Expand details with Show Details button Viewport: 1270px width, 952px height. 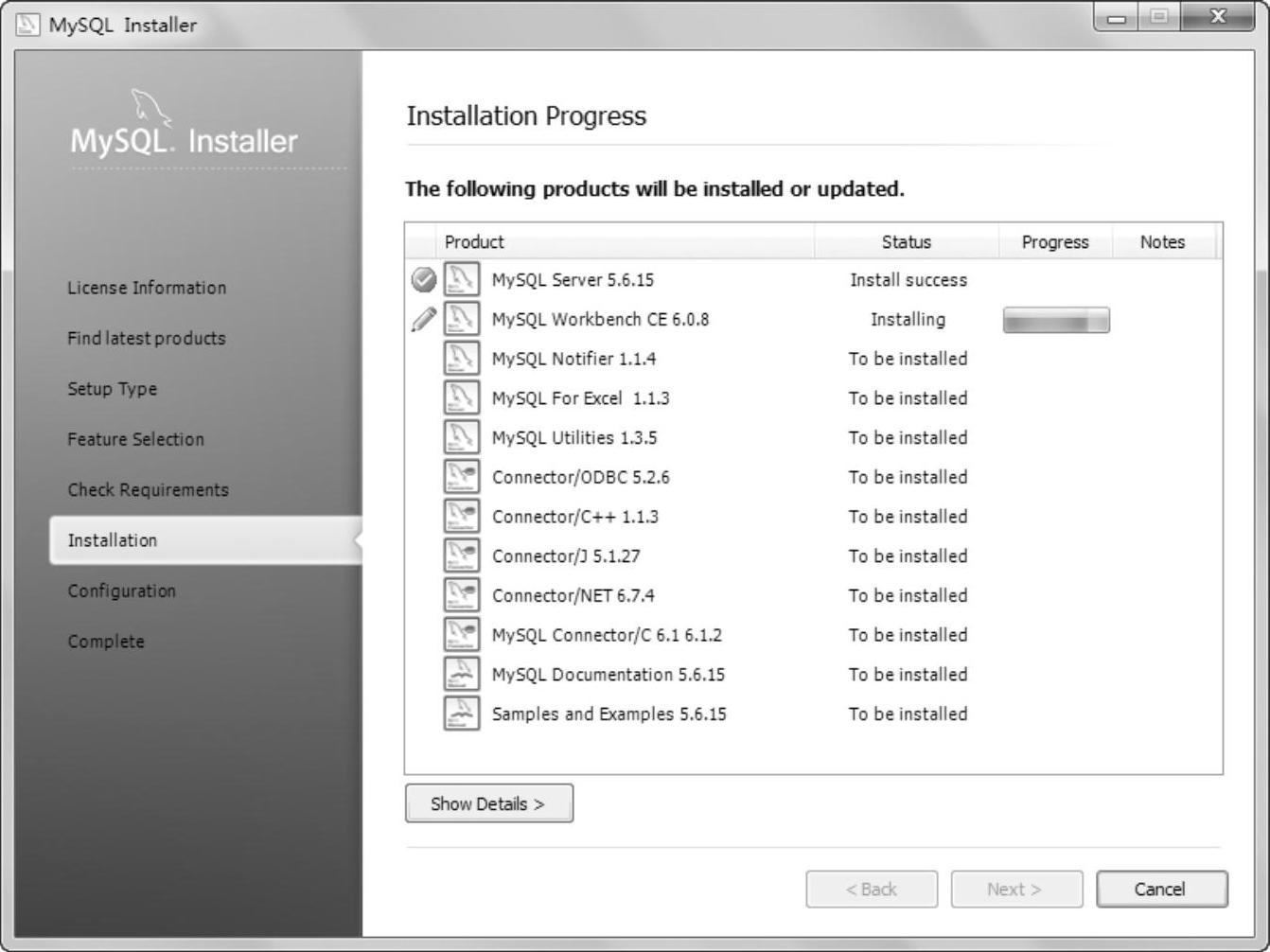click(489, 803)
